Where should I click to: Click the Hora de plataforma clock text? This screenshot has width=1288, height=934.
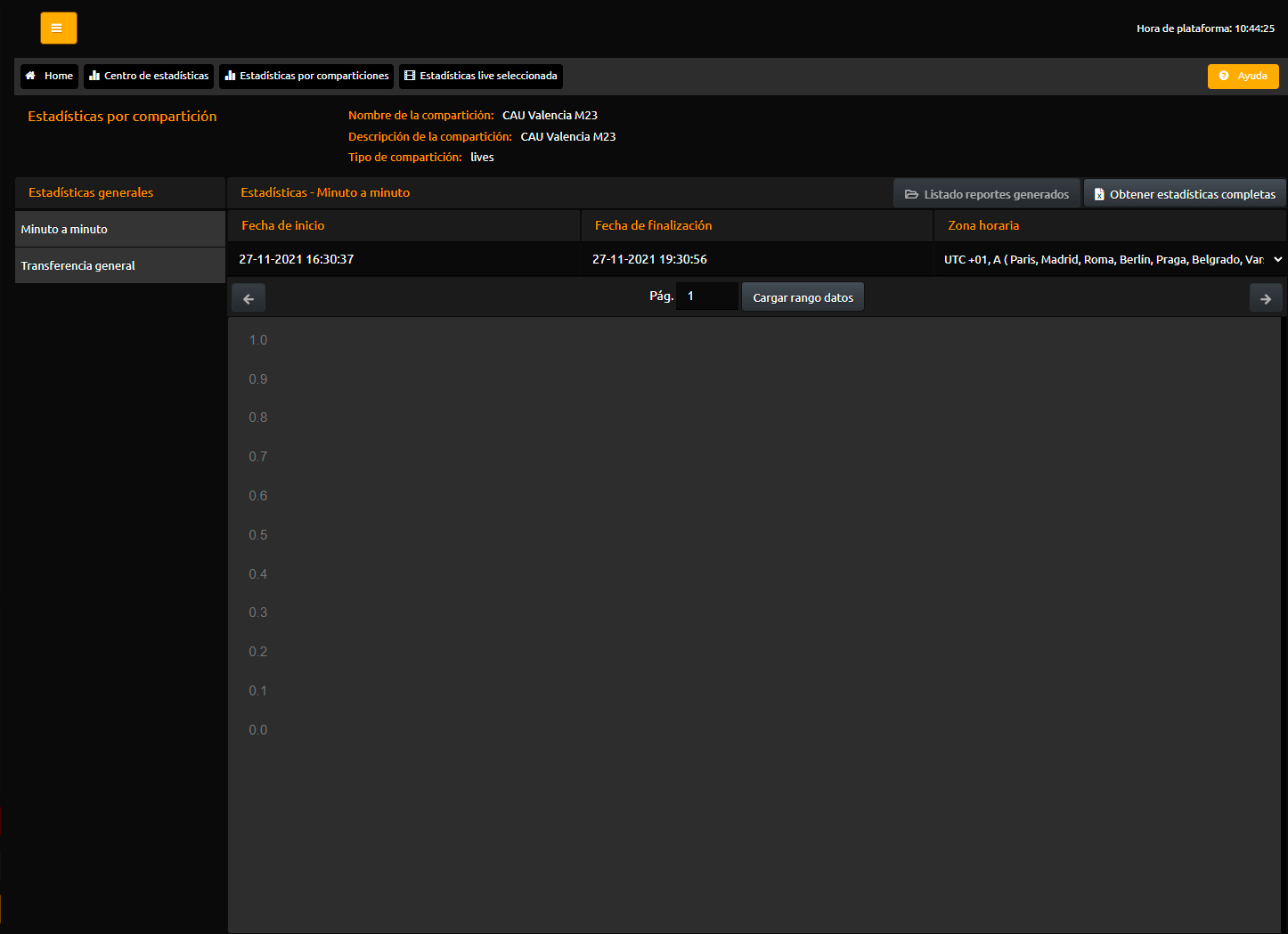coord(1205,28)
